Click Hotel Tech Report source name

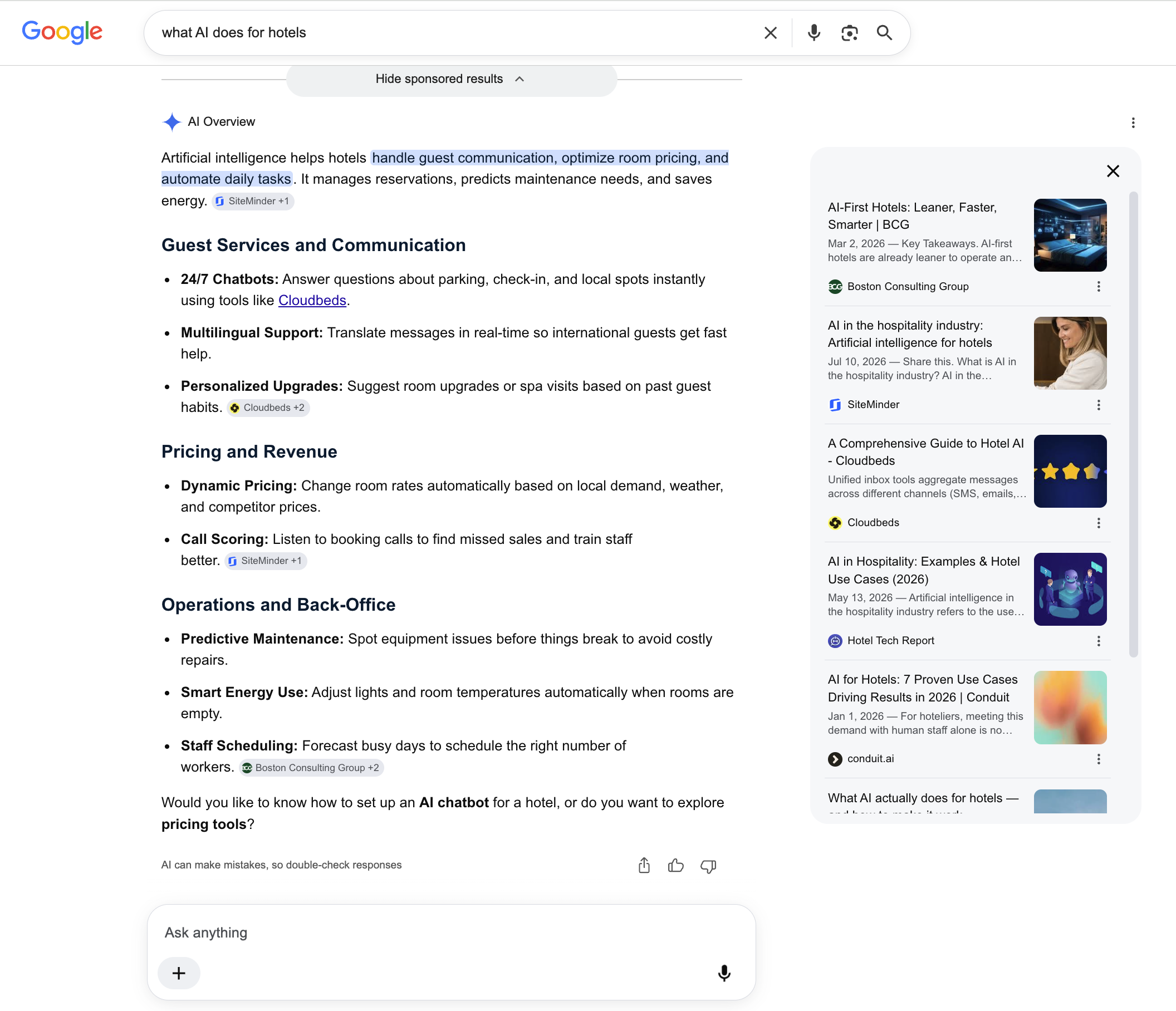[x=890, y=641]
